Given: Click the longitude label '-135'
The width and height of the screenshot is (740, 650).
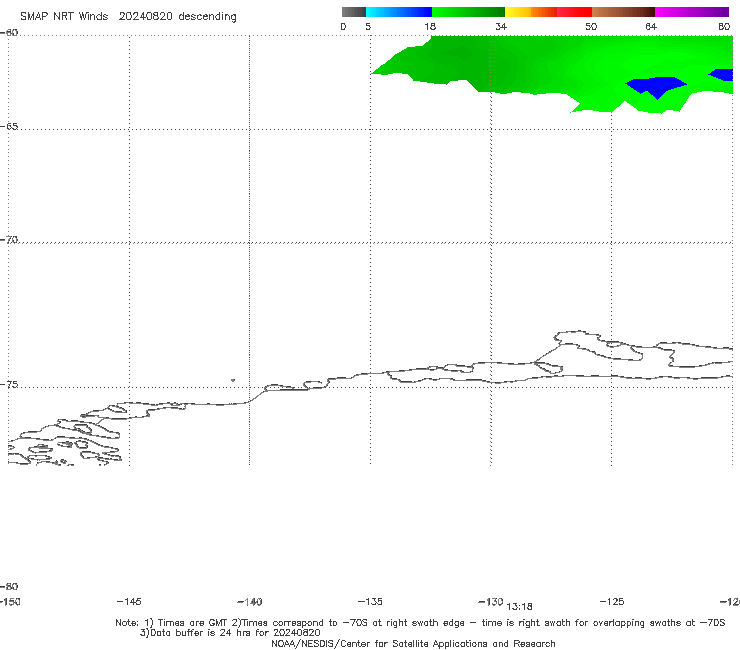Looking at the screenshot, I should [370, 602].
